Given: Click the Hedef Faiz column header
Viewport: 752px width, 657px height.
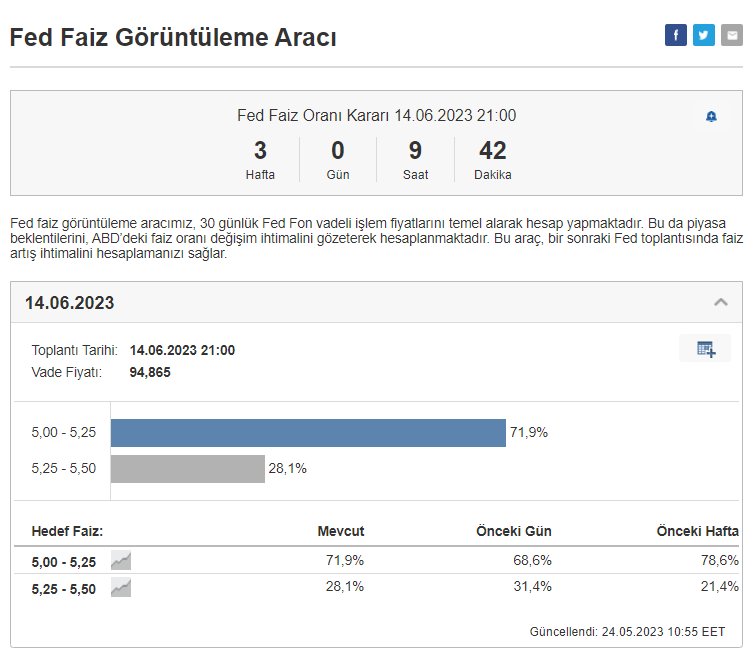Looking at the screenshot, I should click(67, 531).
